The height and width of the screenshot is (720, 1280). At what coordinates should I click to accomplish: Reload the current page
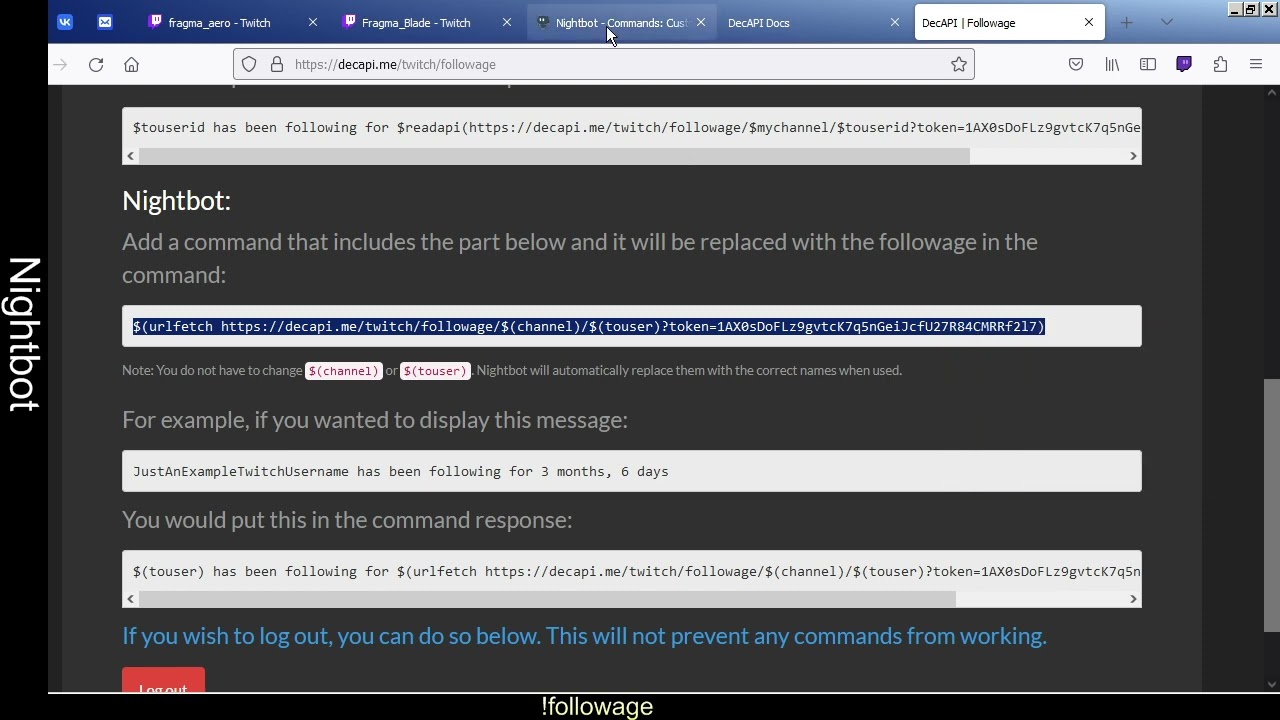(x=96, y=64)
